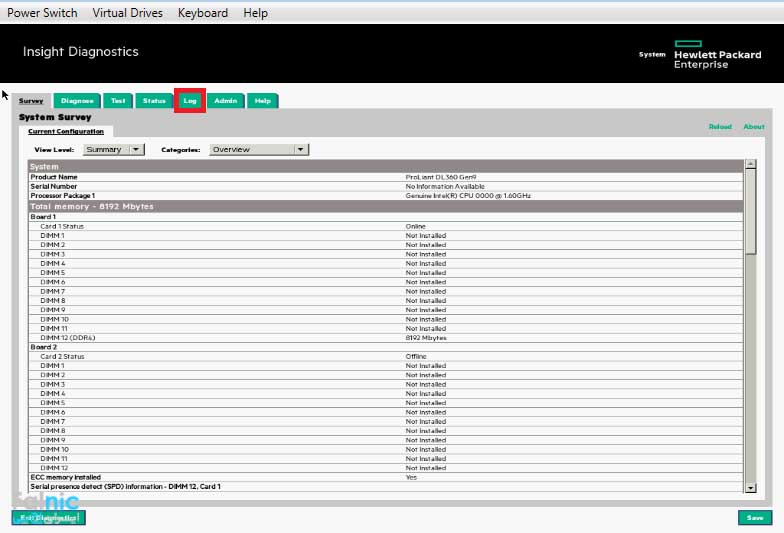Open the Virtual Drives menu
The width and height of the screenshot is (784, 533).
pos(128,13)
